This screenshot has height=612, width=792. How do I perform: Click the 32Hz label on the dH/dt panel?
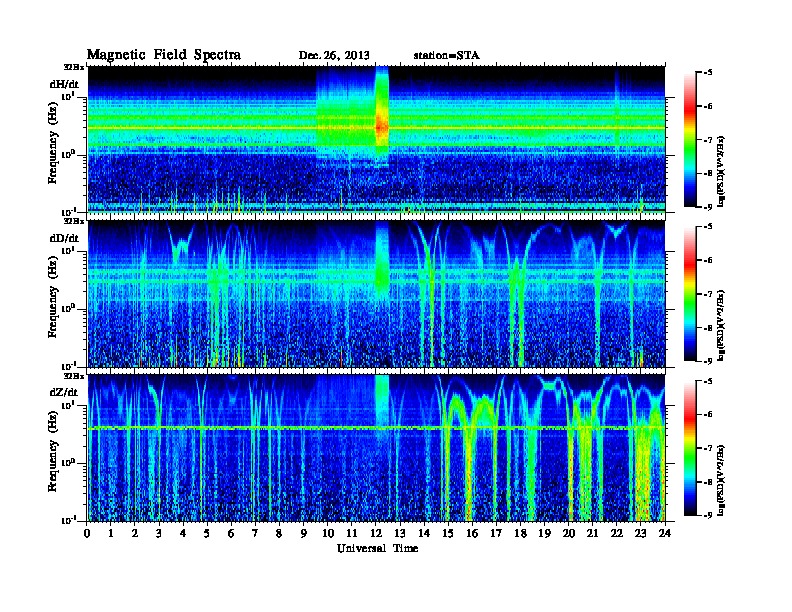73,67
